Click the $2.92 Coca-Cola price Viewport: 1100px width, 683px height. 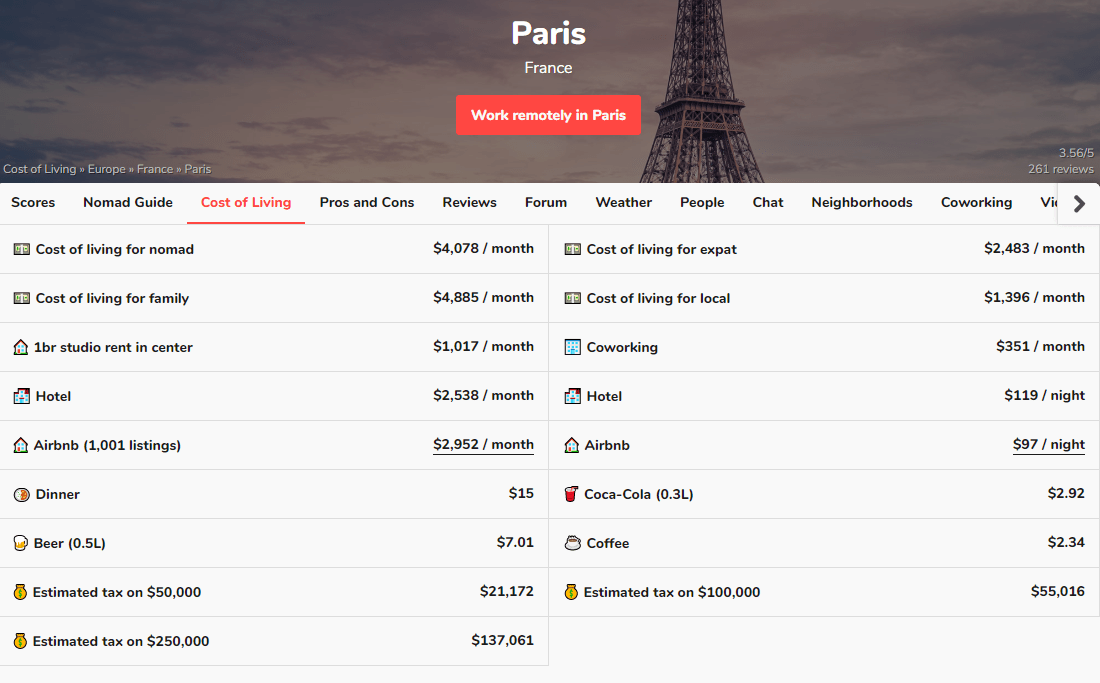tap(1066, 494)
